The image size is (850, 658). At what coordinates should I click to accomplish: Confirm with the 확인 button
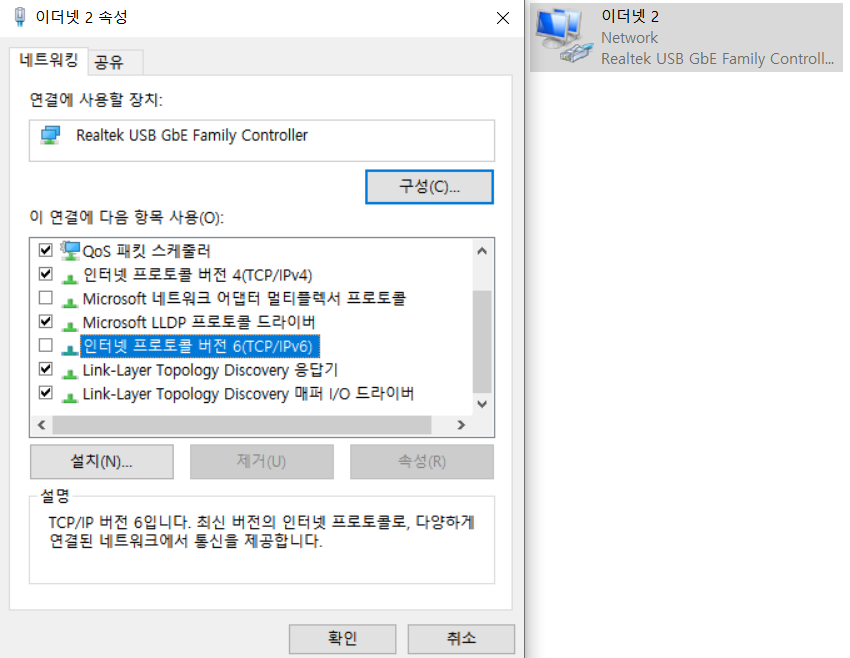(x=343, y=638)
